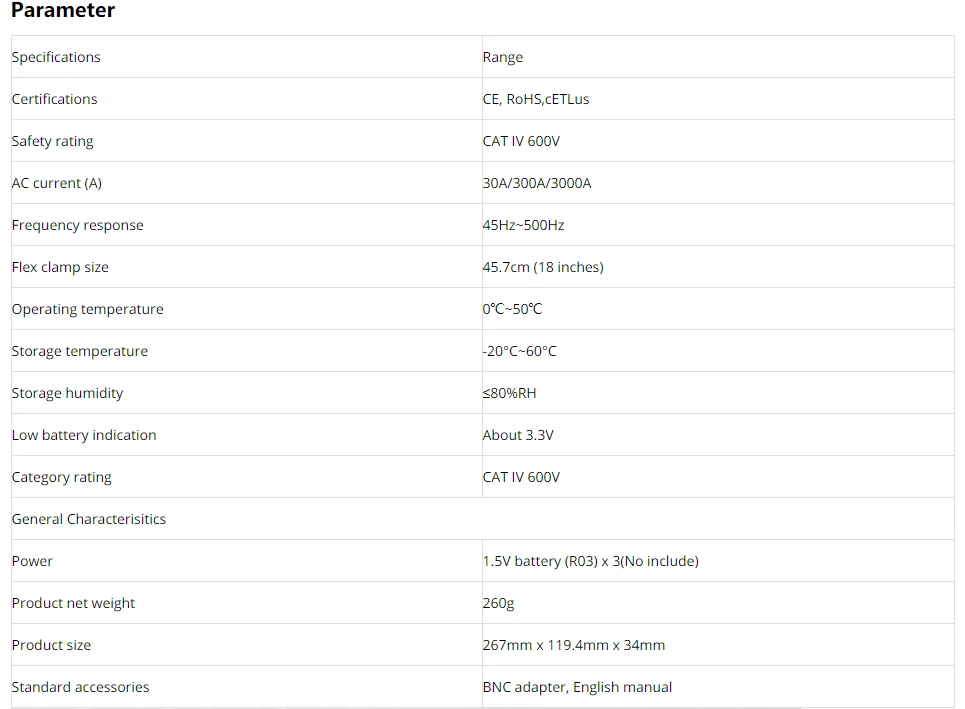Click the 267mm x 119.4mm x 34mm size
This screenshot has height=709, width=965.
[x=574, y=645]
